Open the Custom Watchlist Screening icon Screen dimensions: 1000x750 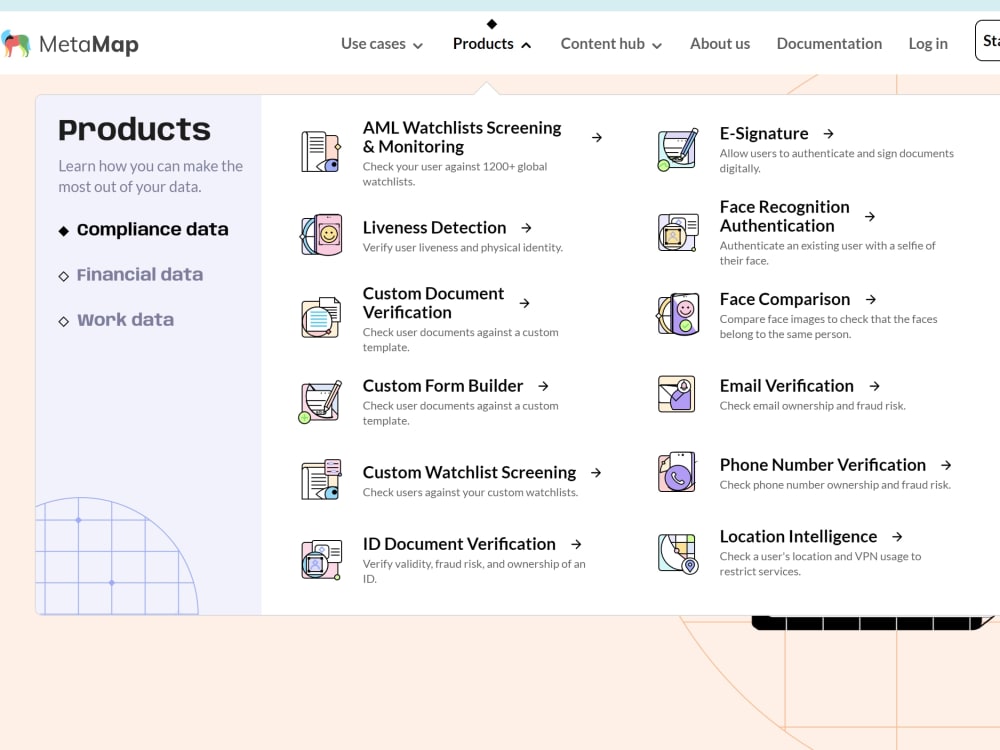coord(321,480)
